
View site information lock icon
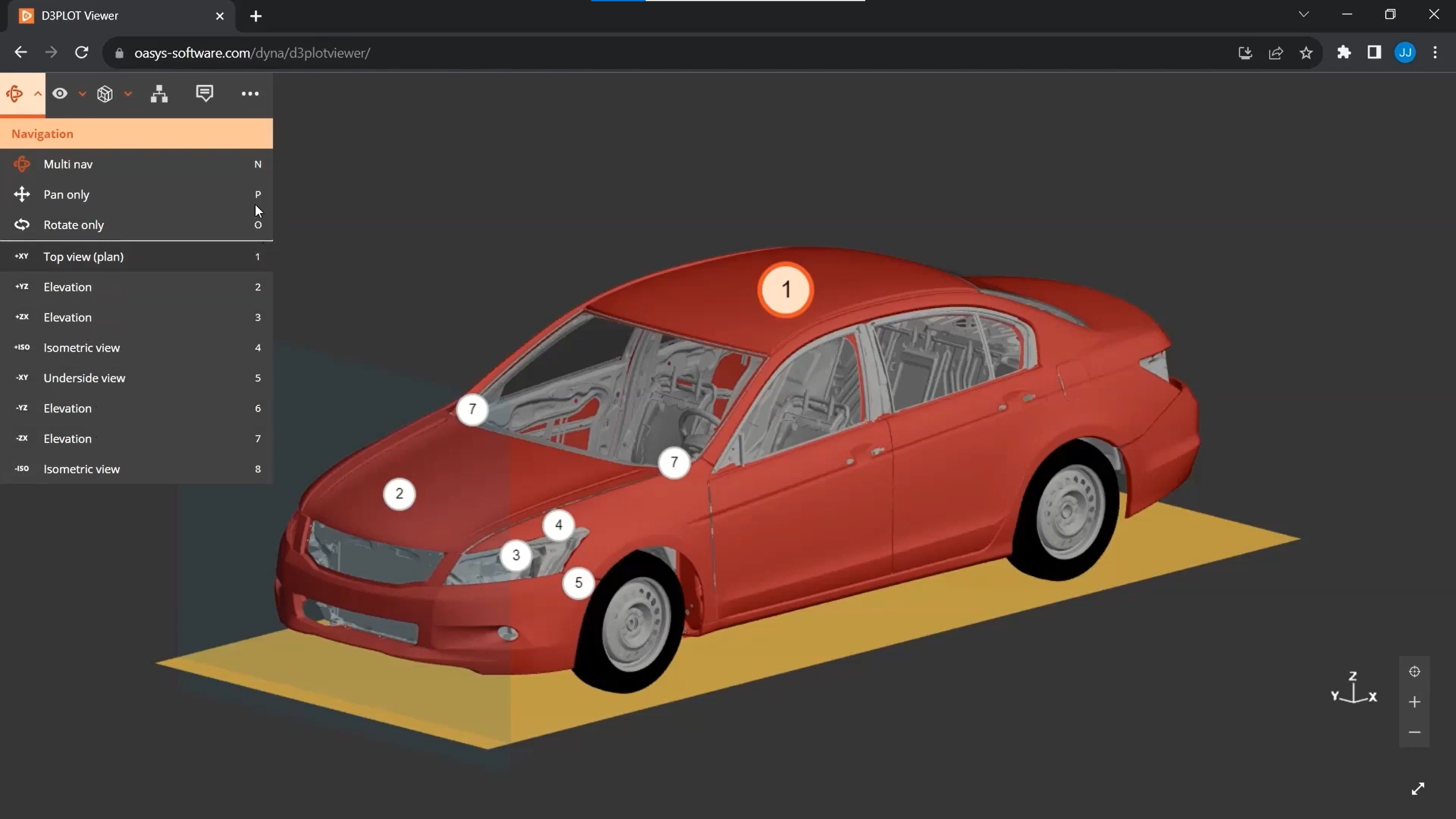[x=119, y=53]
